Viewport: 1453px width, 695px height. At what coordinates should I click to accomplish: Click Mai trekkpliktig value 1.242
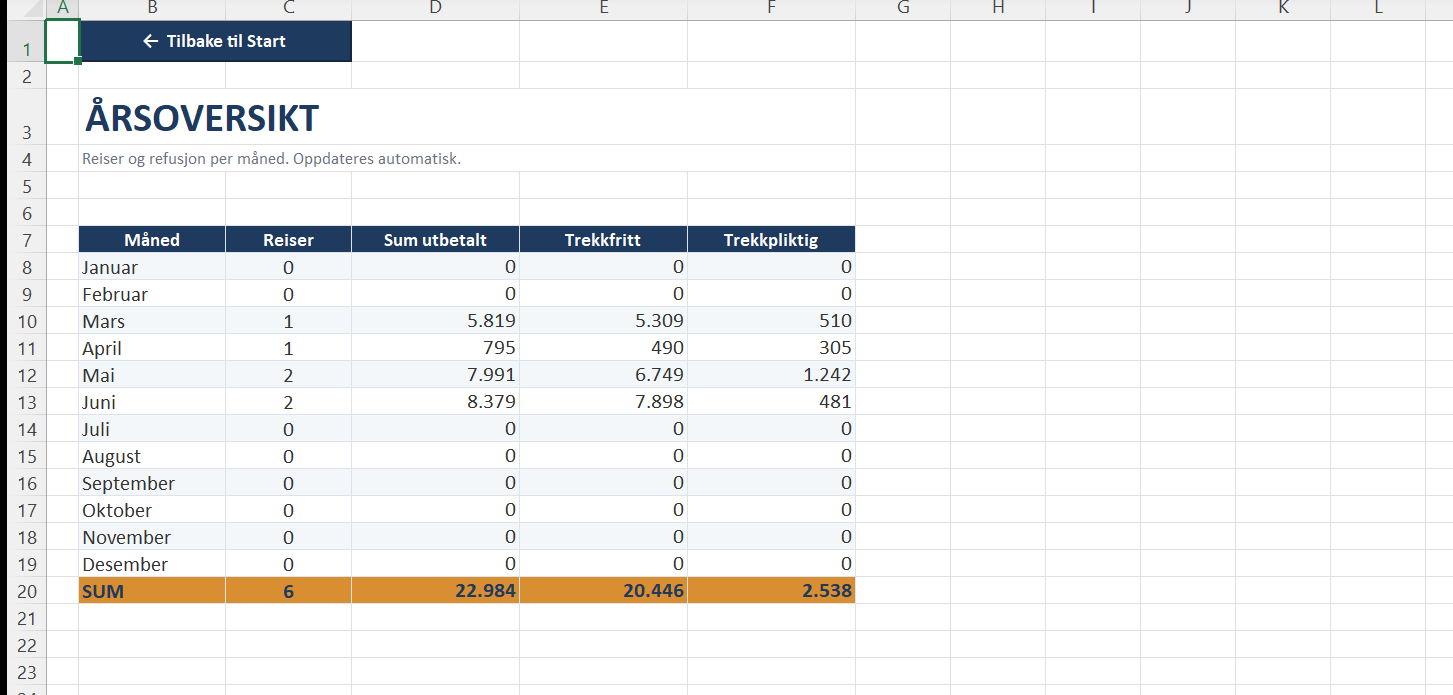point(771,375)
